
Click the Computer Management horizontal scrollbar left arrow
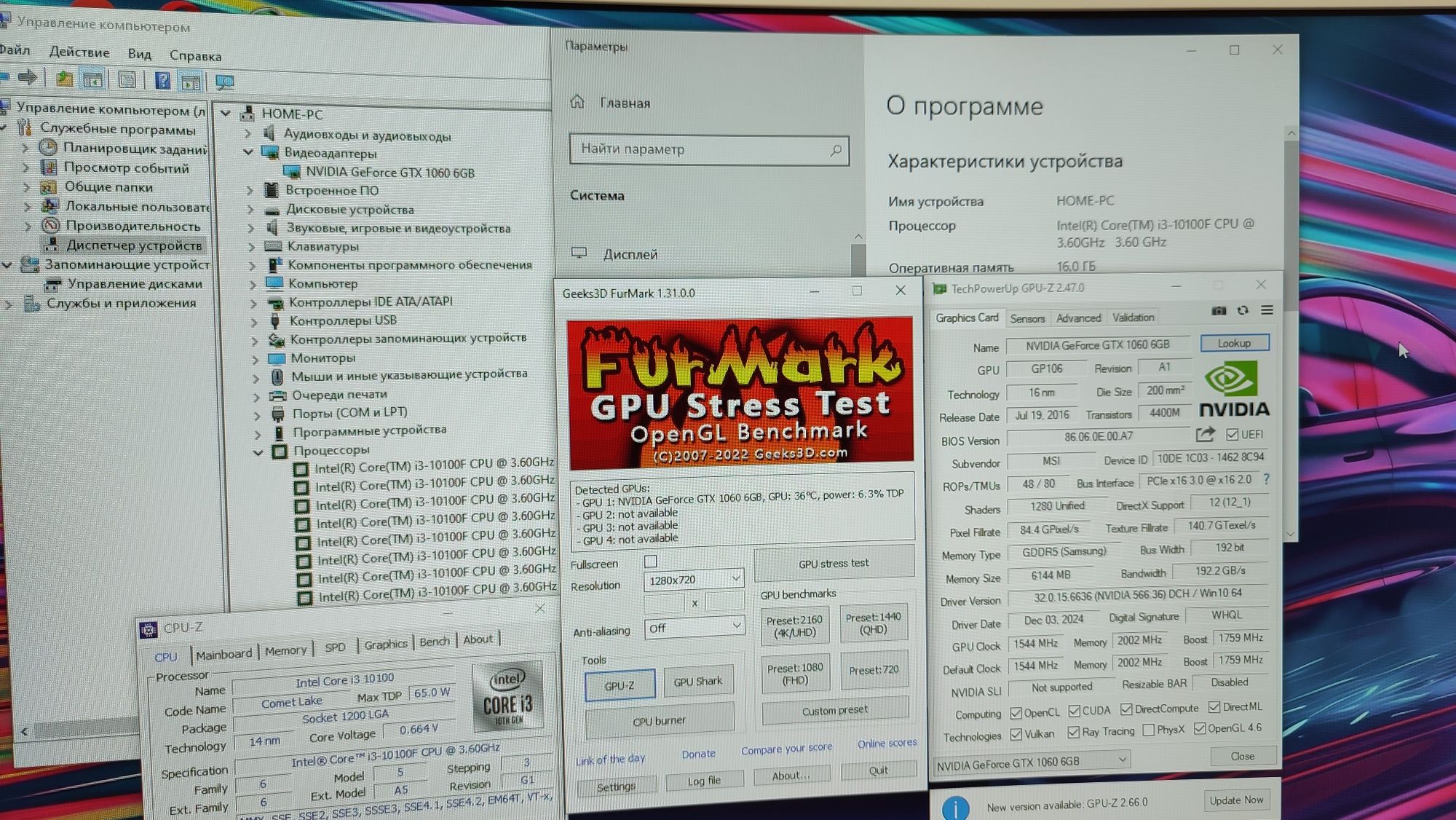[x=24, y=731]
